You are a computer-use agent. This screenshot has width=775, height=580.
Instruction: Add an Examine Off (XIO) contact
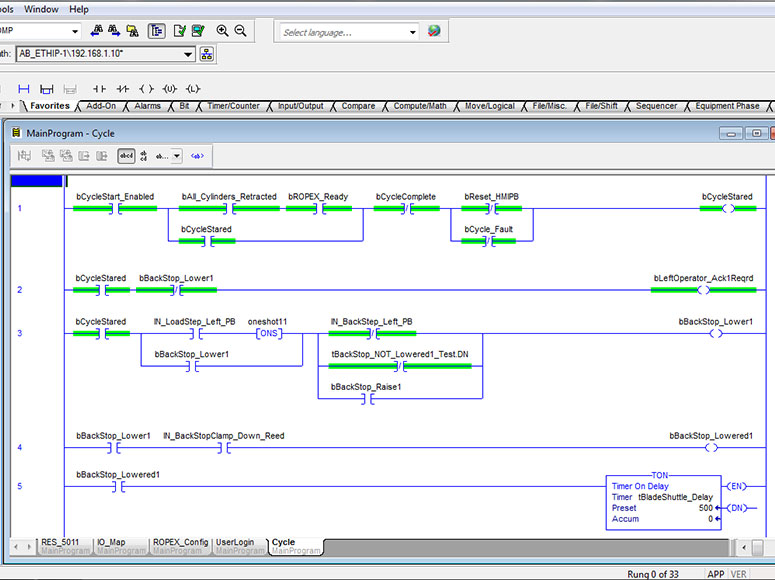tap(123, 89)
